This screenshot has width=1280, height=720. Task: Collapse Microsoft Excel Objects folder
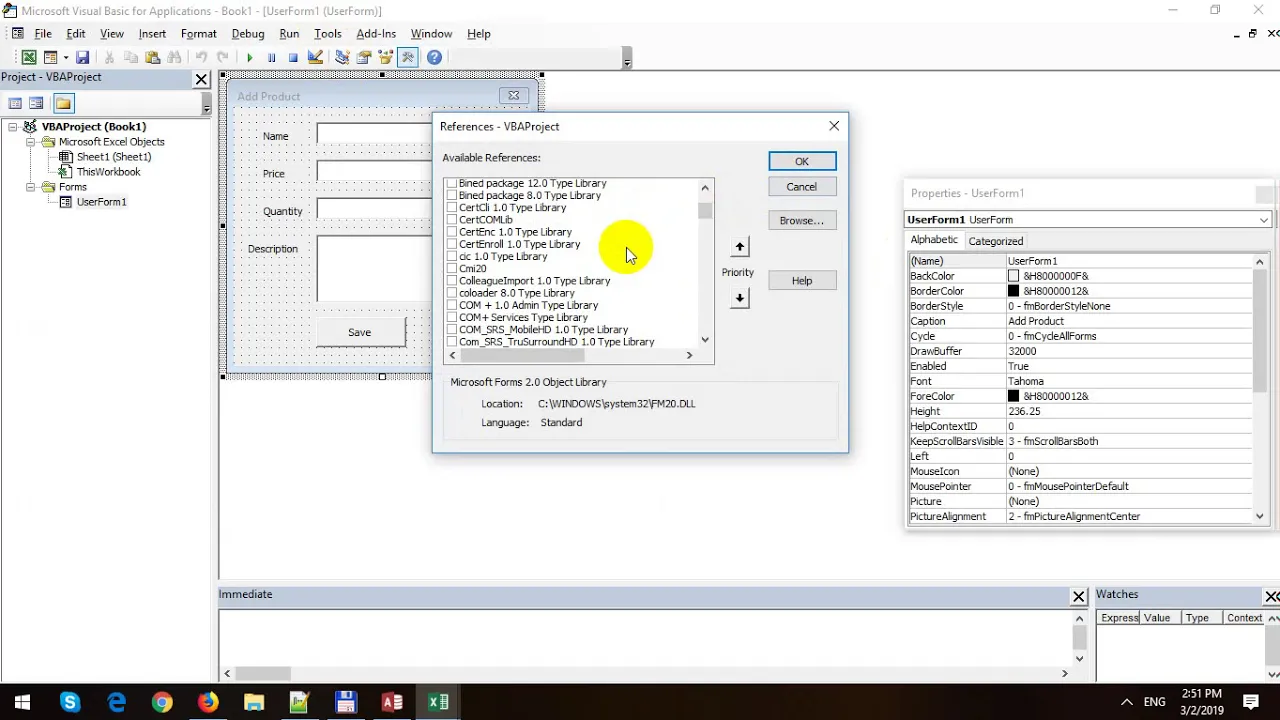pos(31,142)
